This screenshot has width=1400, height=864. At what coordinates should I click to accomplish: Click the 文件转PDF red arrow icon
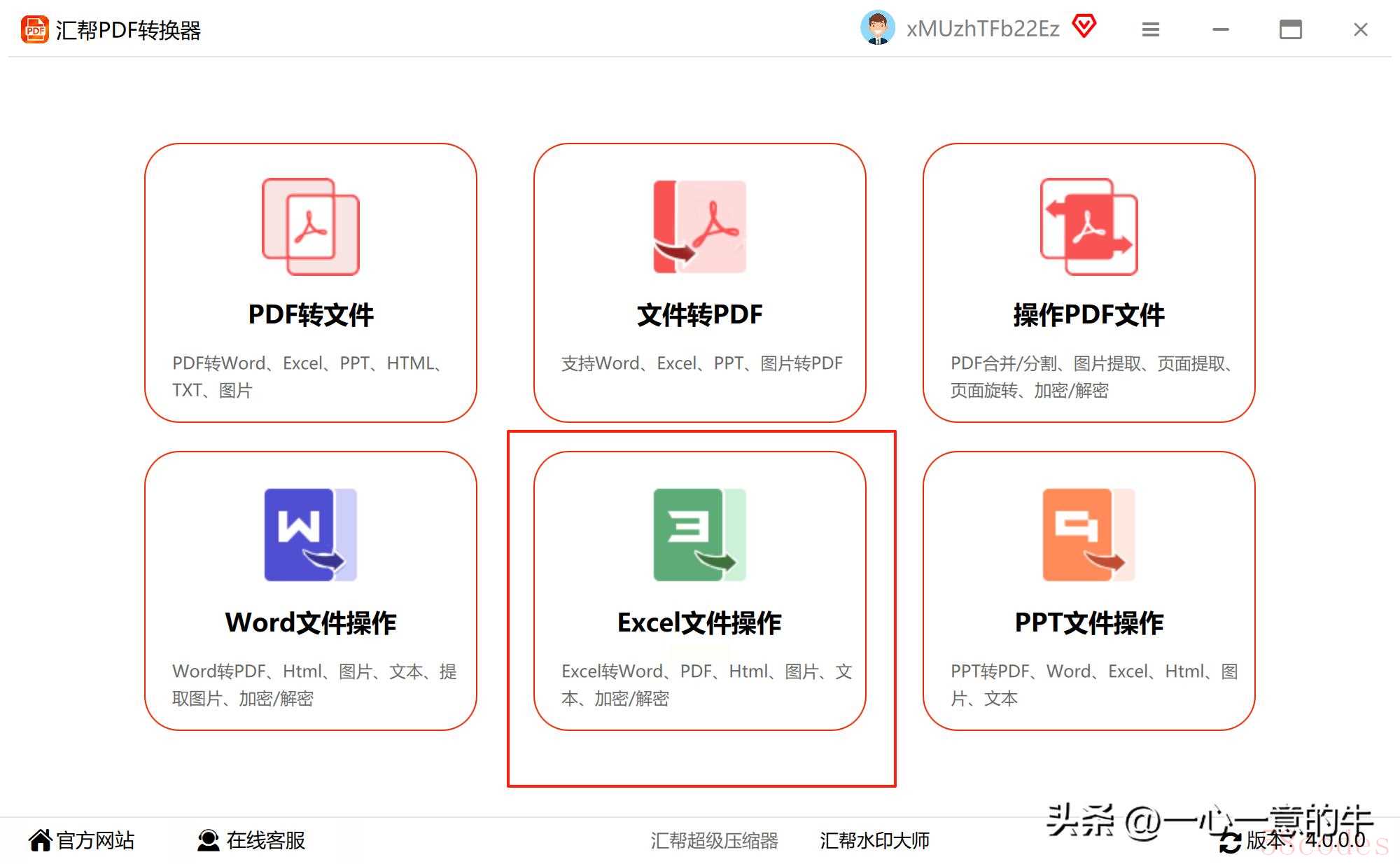(x=699, y=226)
